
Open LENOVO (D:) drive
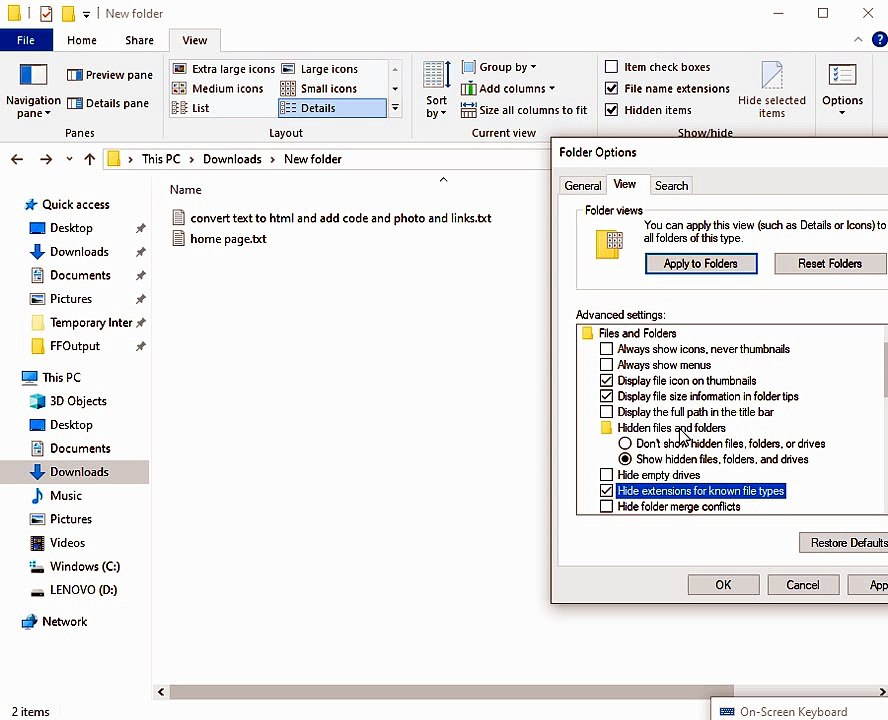tap(74, 590)
